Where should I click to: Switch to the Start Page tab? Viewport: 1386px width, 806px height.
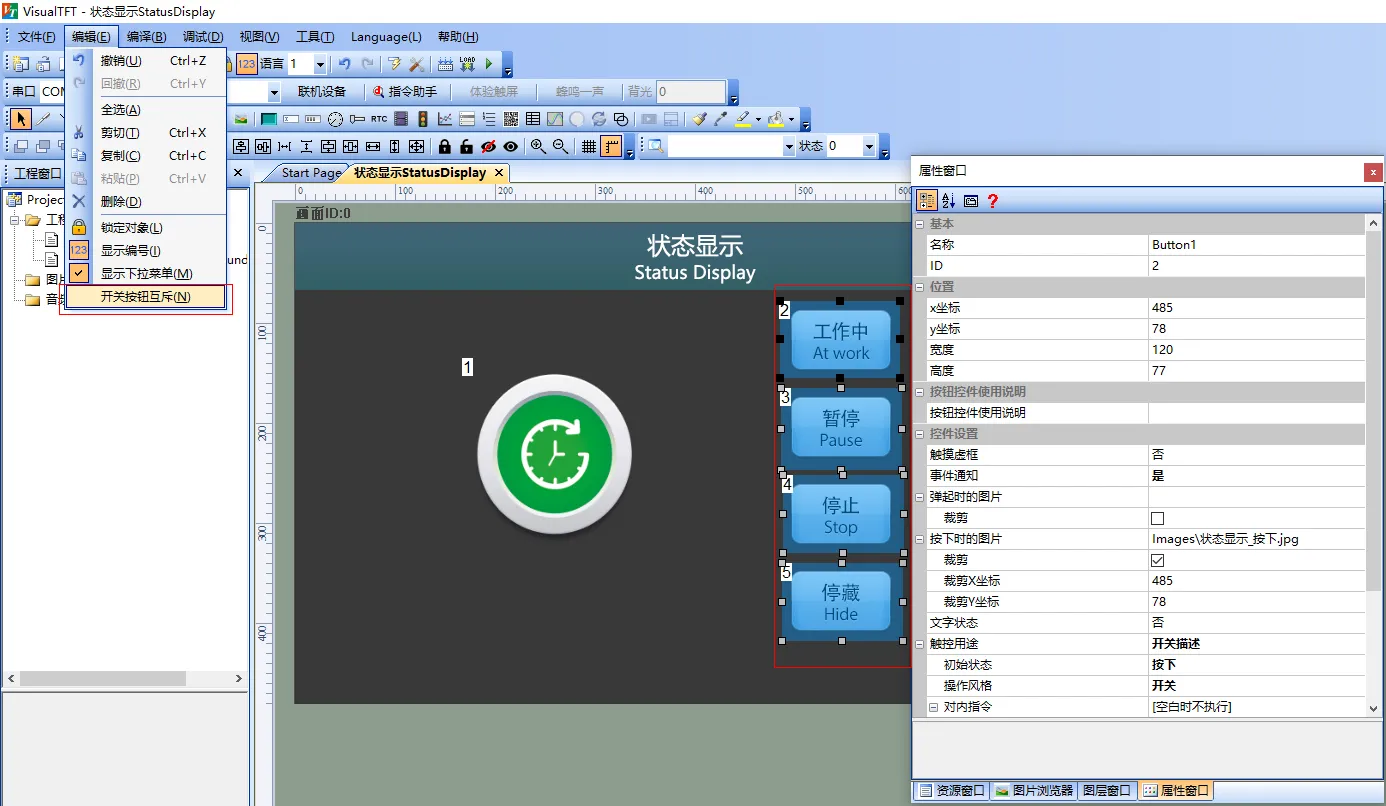pyautogui.click(x=310, y=173)
